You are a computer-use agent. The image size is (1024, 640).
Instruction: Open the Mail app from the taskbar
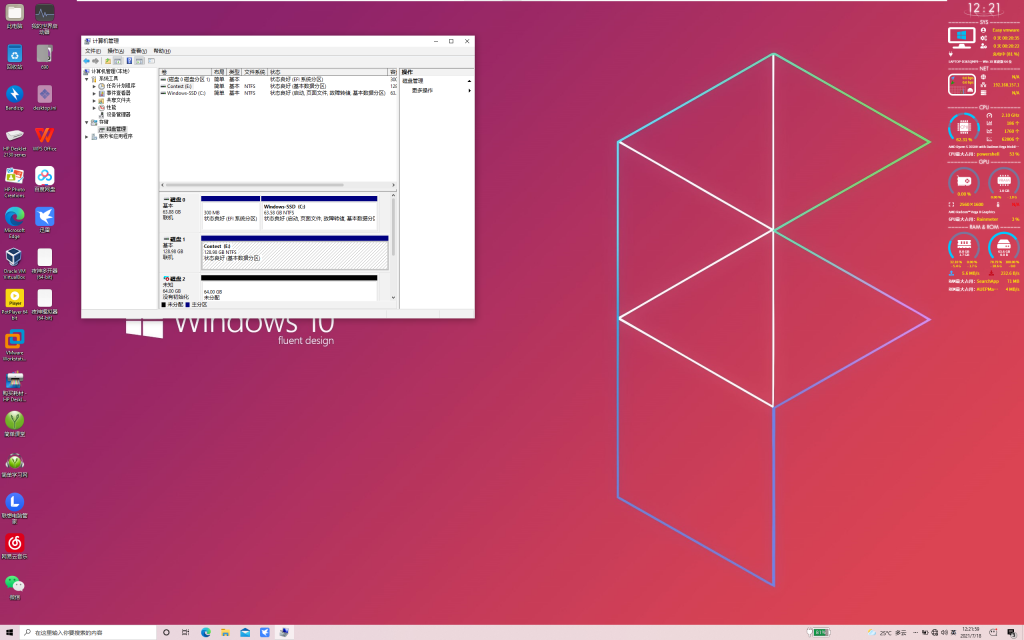(x=245, y=632)
